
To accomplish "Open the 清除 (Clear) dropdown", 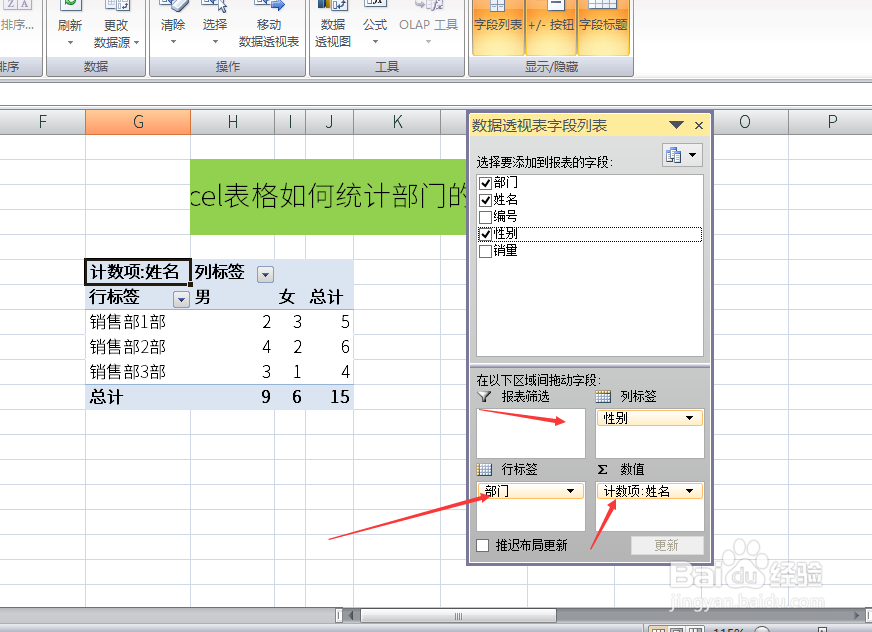I will (173, 25).
